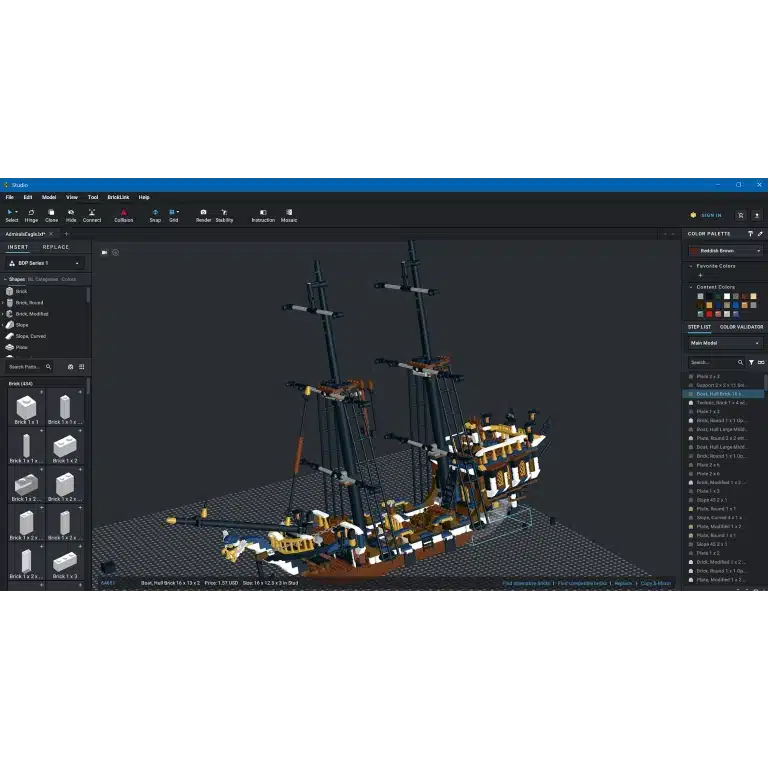The image size is (768, 768).
Task: Open the Main Model dropdown
Action: pyautogui.click(x=725, y=343)
